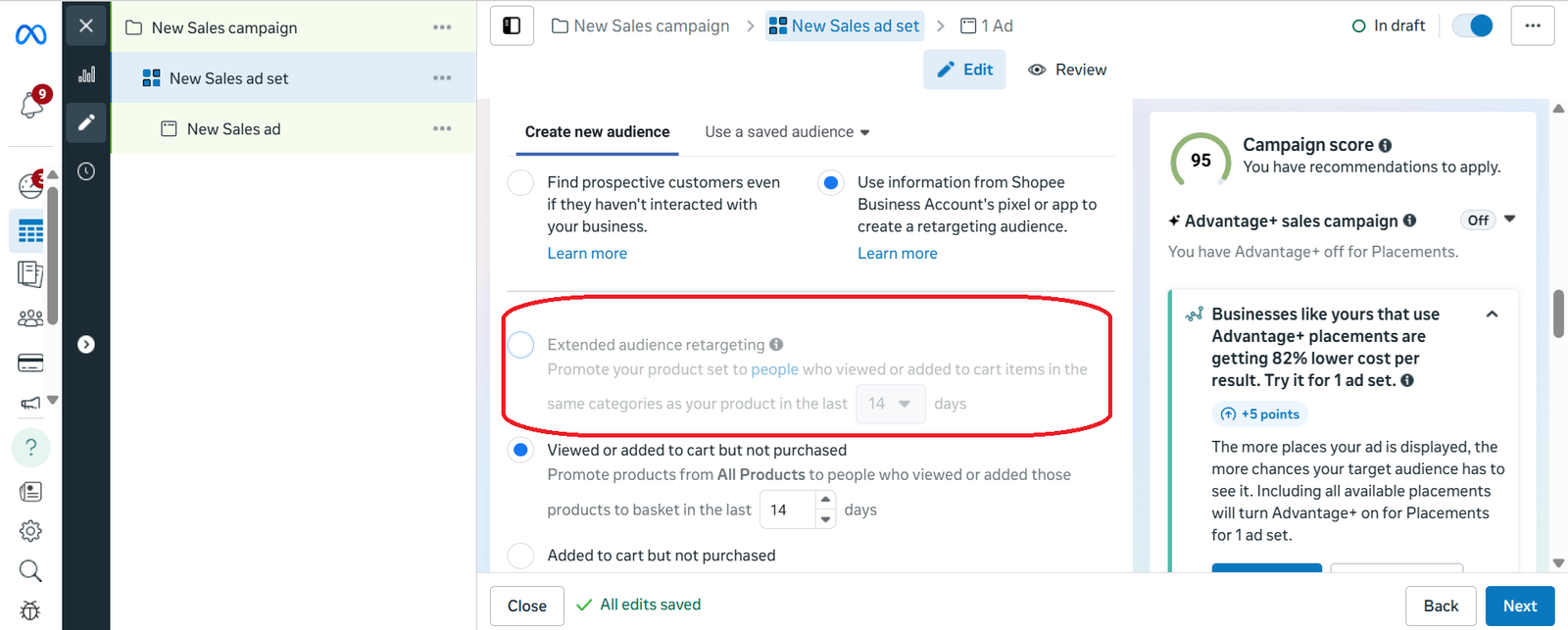1568x630 pixels.
Task: Open Use a saved audience dropdown
Action: point(787,132)
